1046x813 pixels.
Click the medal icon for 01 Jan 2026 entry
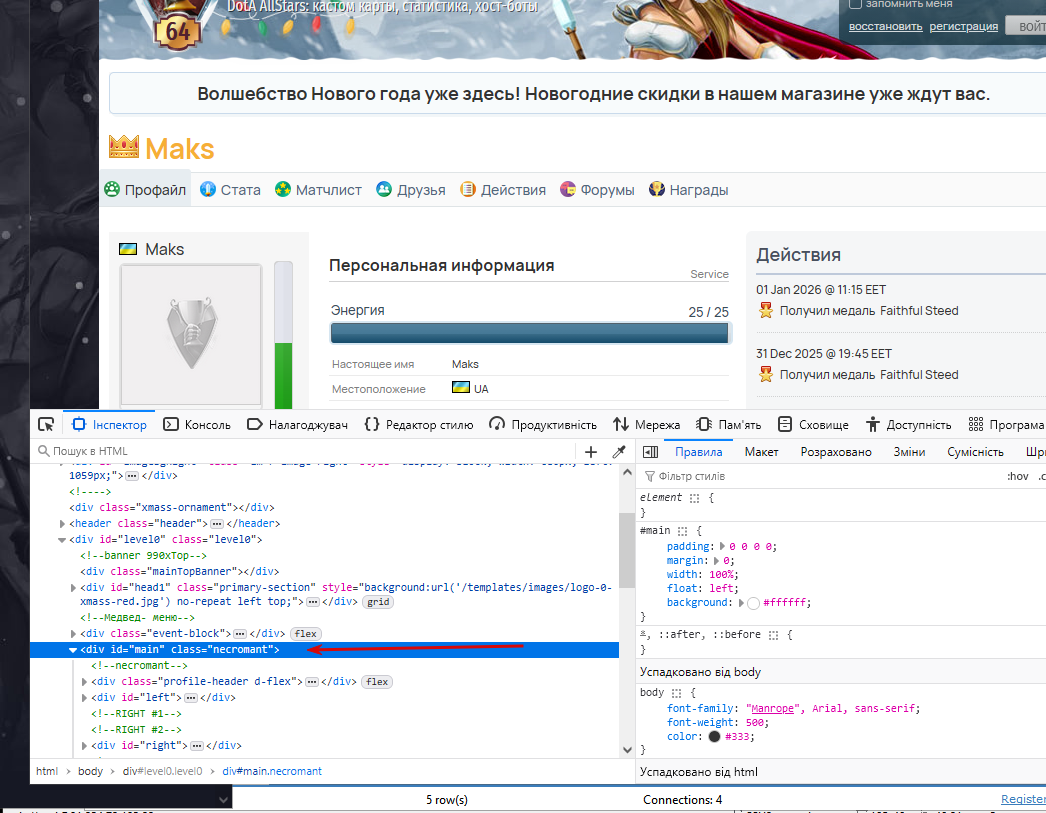[x=766, y=310]
